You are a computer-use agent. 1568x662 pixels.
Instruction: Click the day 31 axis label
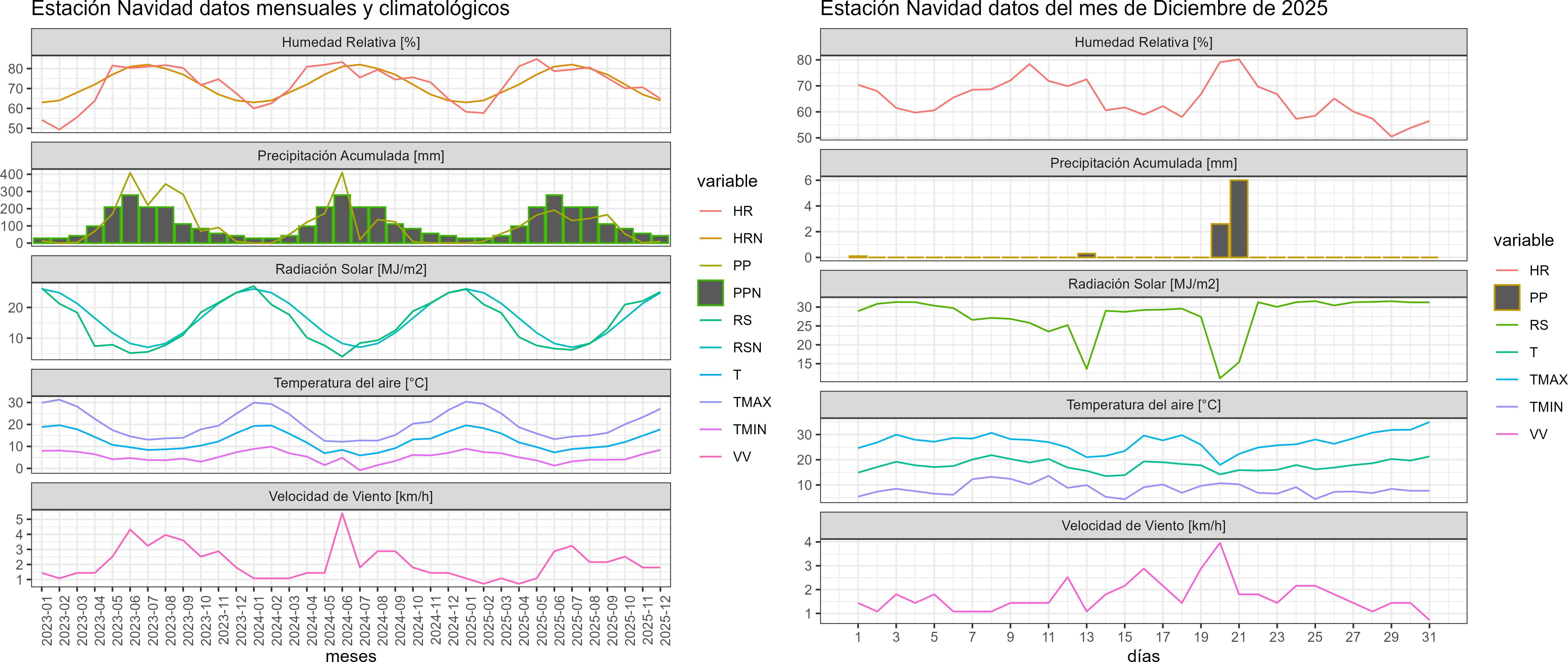(x=1429, y=637)
